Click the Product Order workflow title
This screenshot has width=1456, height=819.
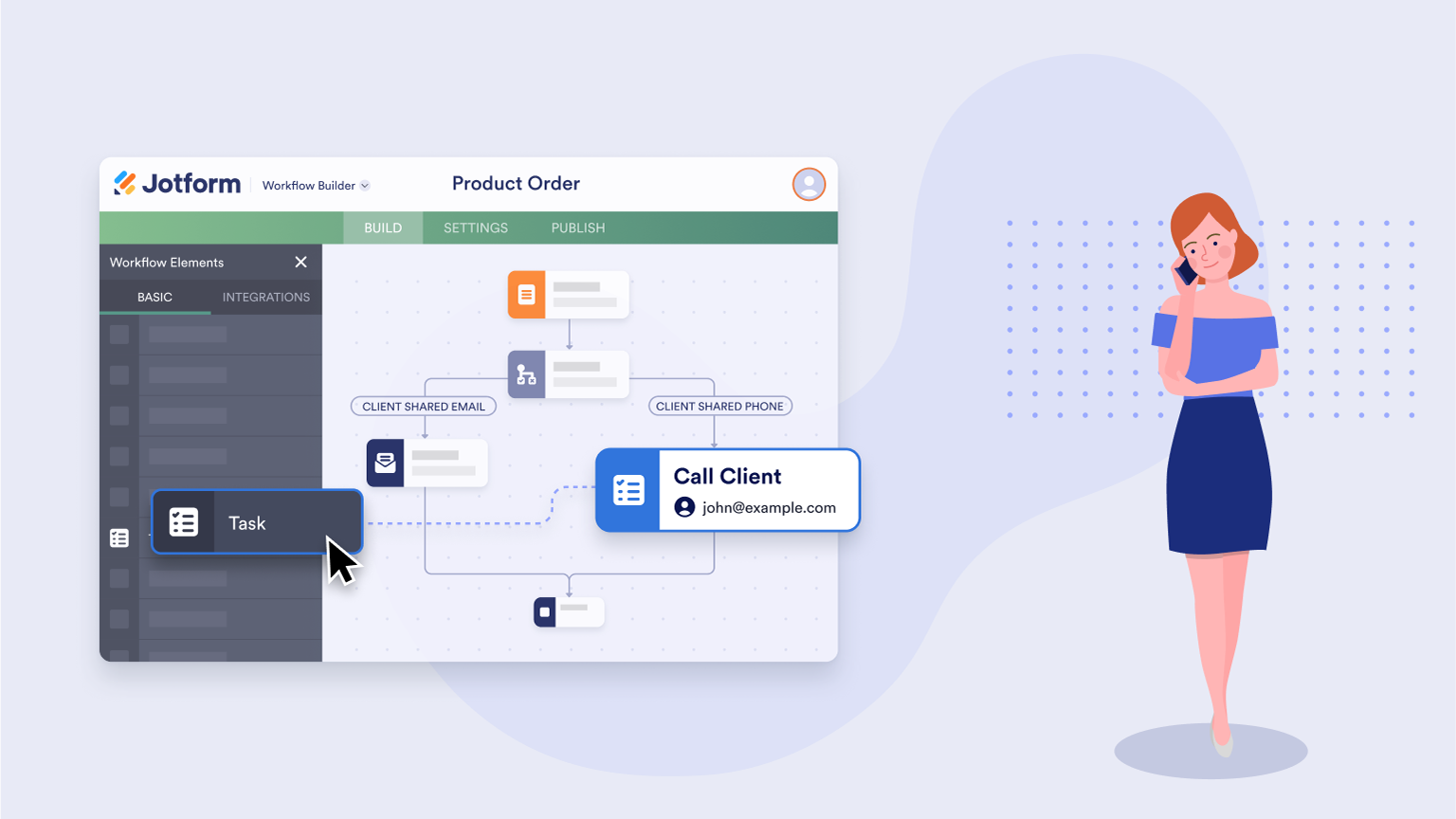(x=516, y=184)
